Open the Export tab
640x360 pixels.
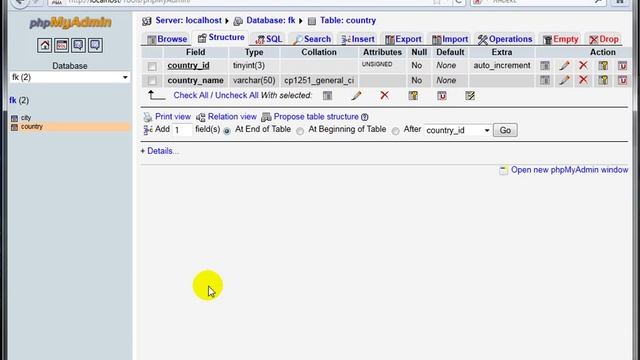pyautogui.click(x=403, y=39)
